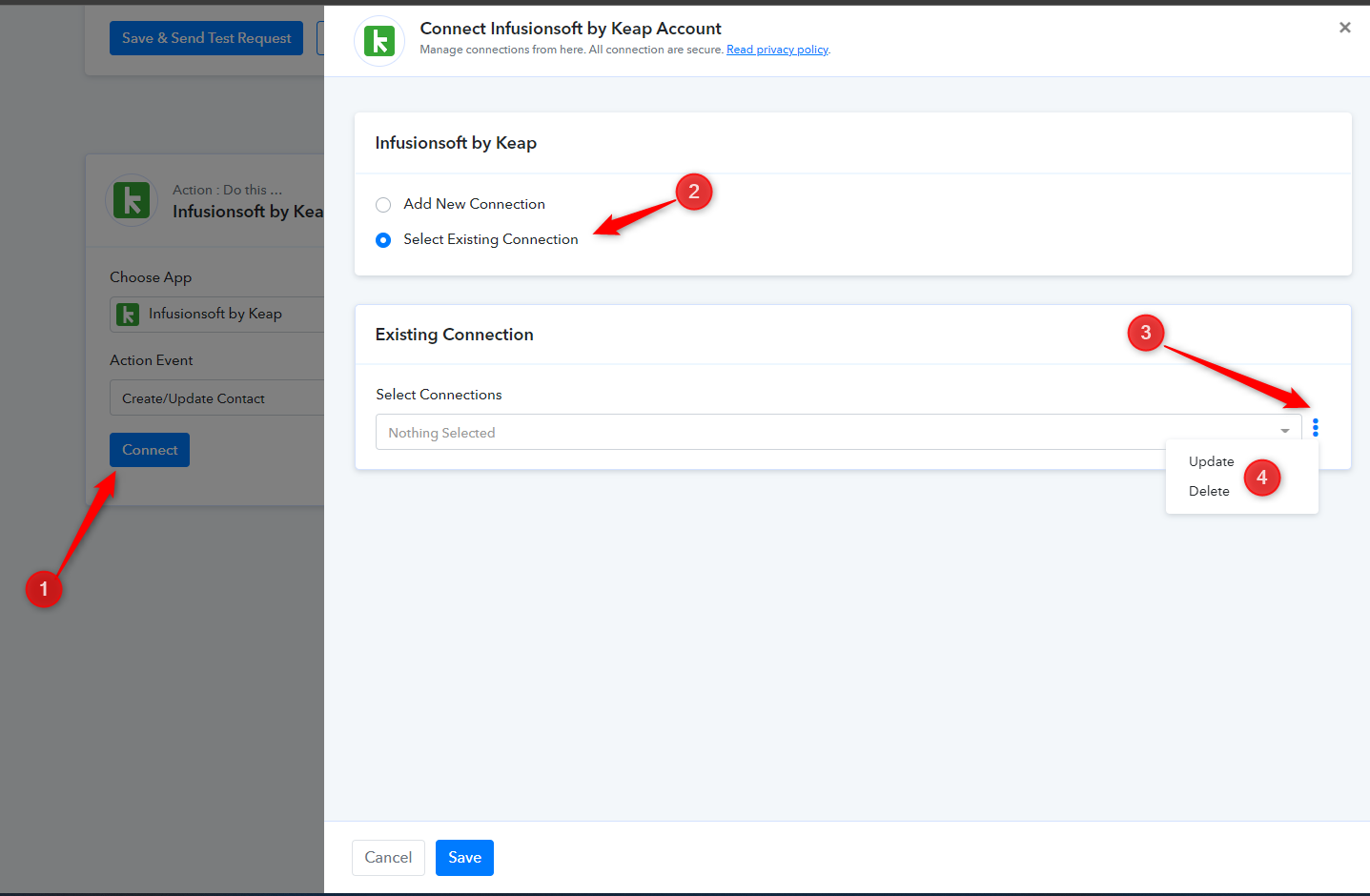This screenshot has height=896, width=1370.
Task: Open the Action Event dropdown showing Create/Update Contact
Action: click(x=217, y=398)
